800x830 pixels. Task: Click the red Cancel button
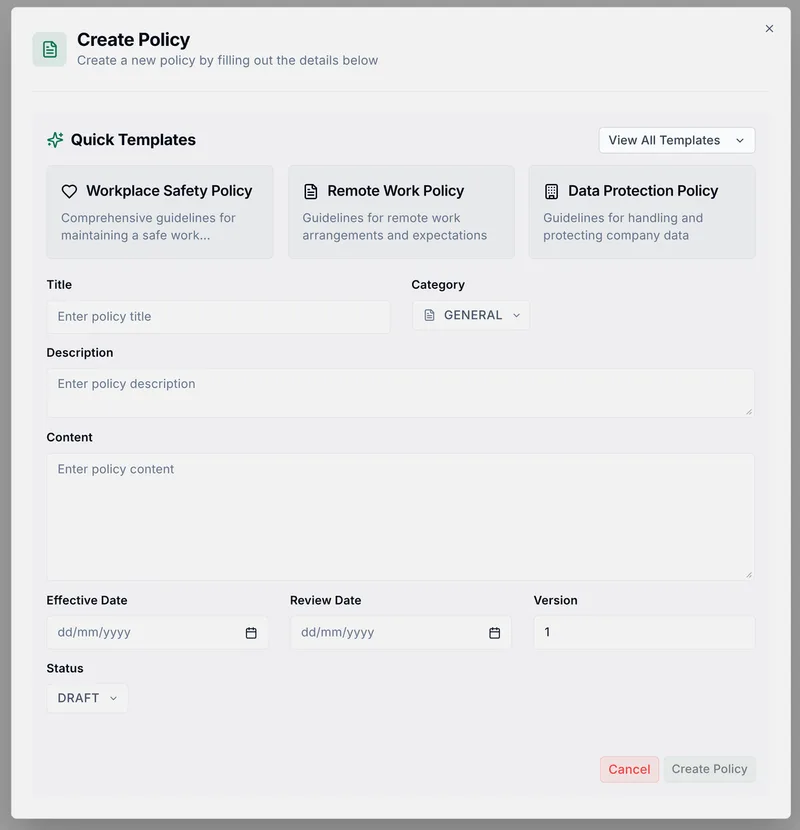tap(629, 769)
